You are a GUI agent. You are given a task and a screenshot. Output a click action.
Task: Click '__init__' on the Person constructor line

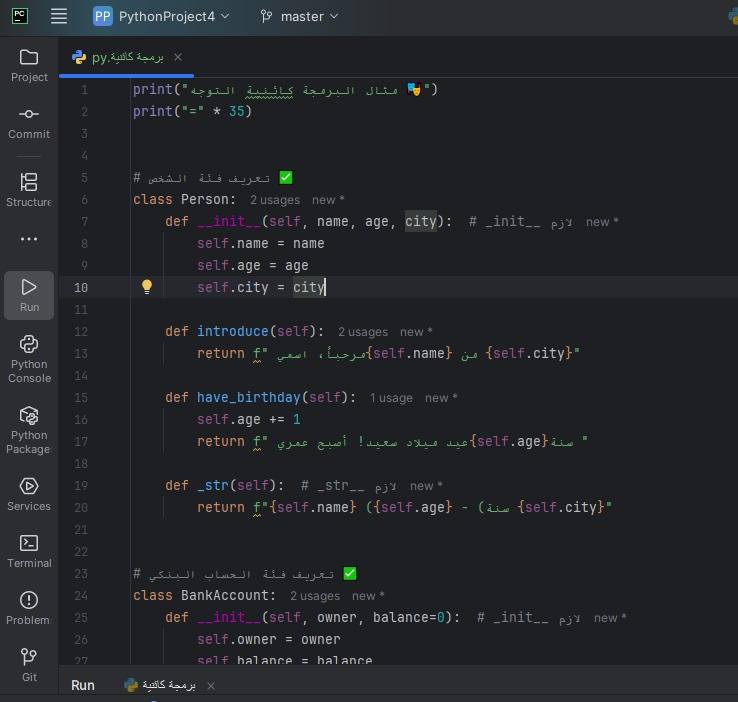coord(229,221)
